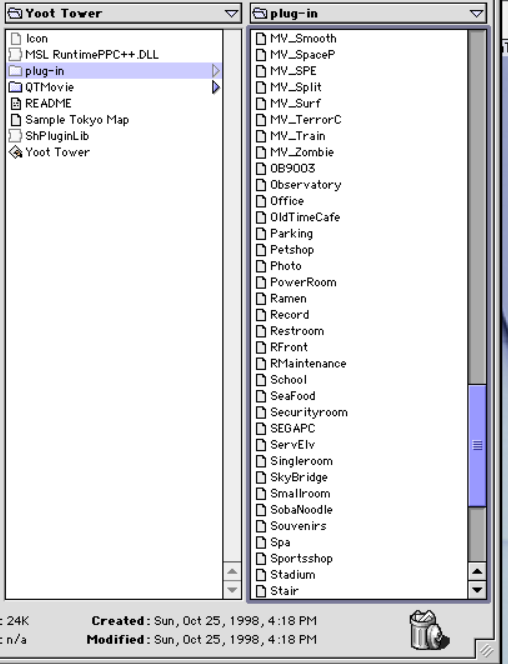Viewport: 508px width, 664px height.
Task: Select the SobaNoodle file name
Action: click(x=301, y=510)
